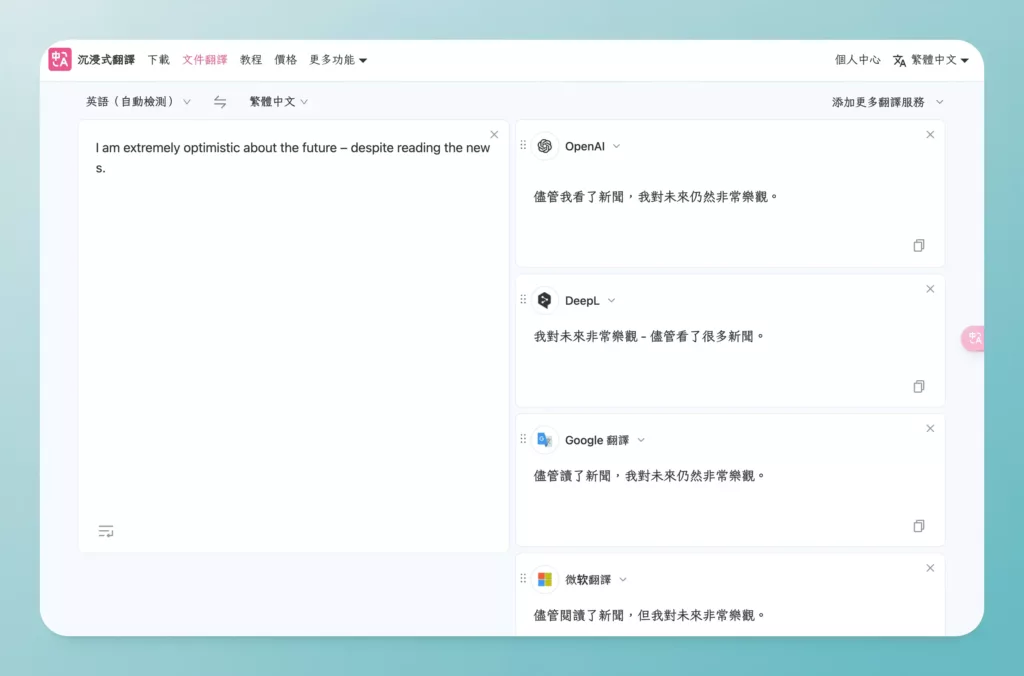
Task: Click the Immersive Translate pink logo icon
Action: click(59, 59)
